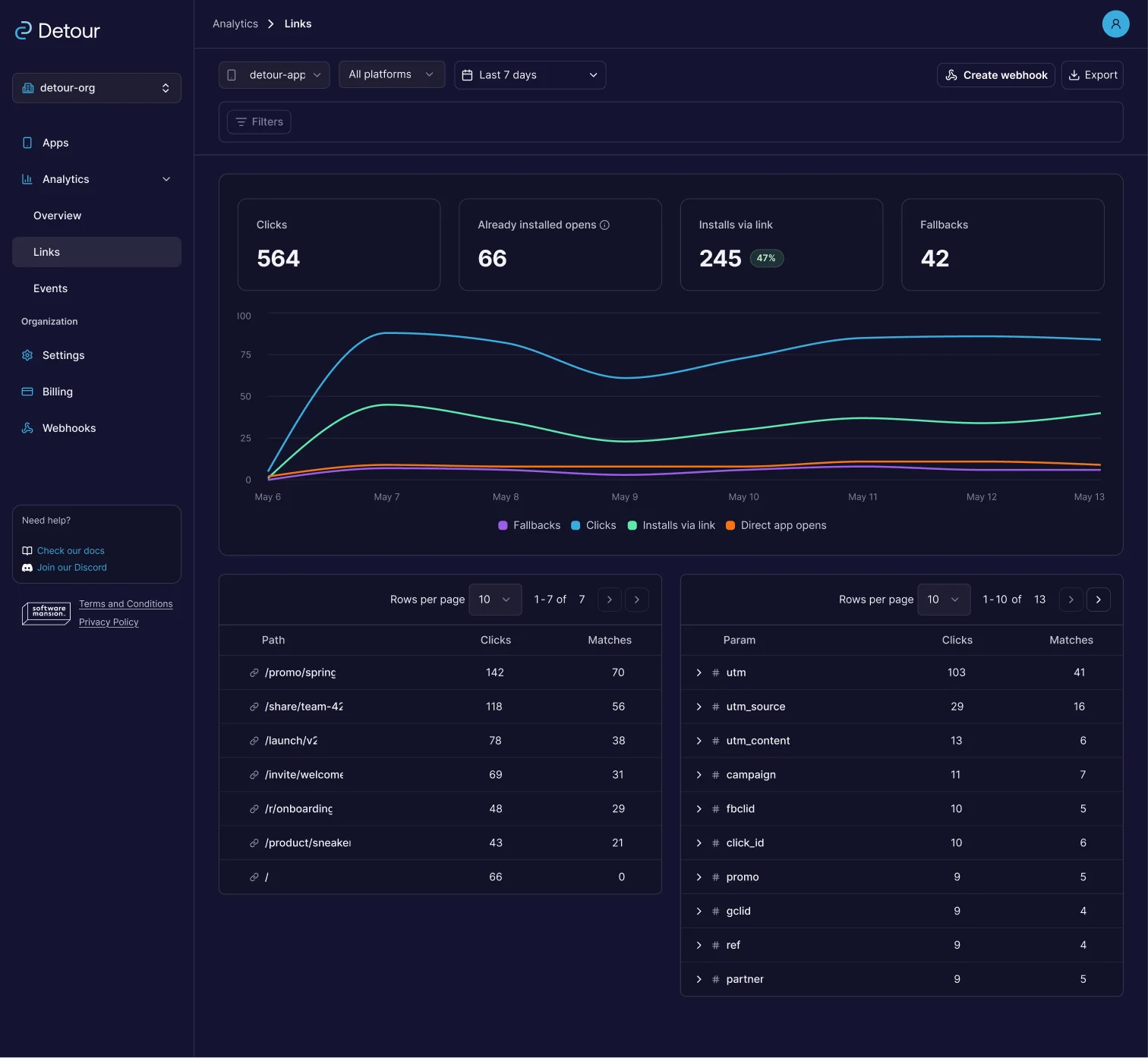Open the detour-org organization switcher
Screen dimensions: 1148x1058
[96, 88]
